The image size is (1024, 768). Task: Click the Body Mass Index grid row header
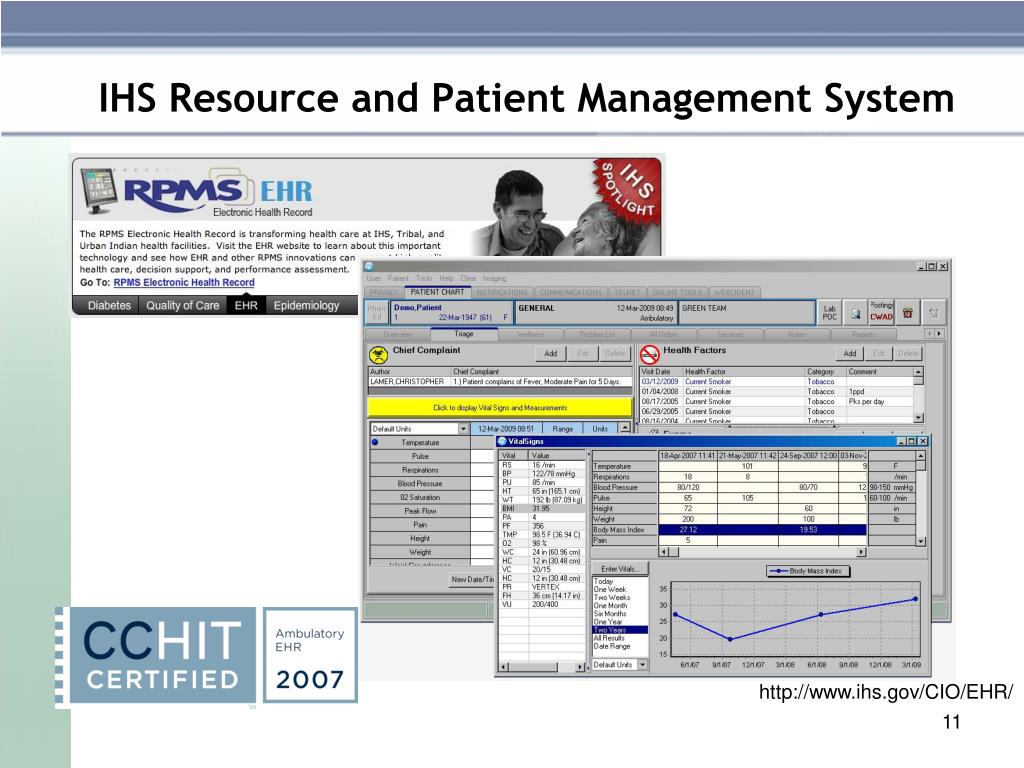point(624,530)
